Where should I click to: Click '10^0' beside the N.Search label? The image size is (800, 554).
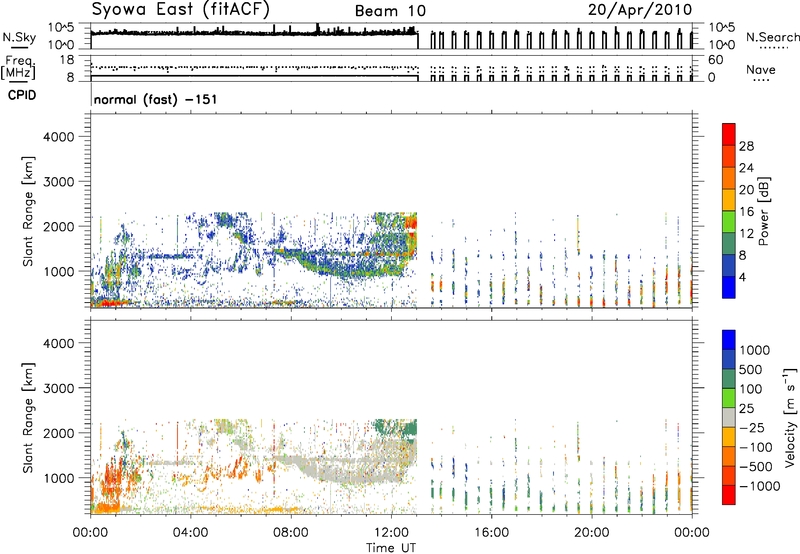pos(722,45)
